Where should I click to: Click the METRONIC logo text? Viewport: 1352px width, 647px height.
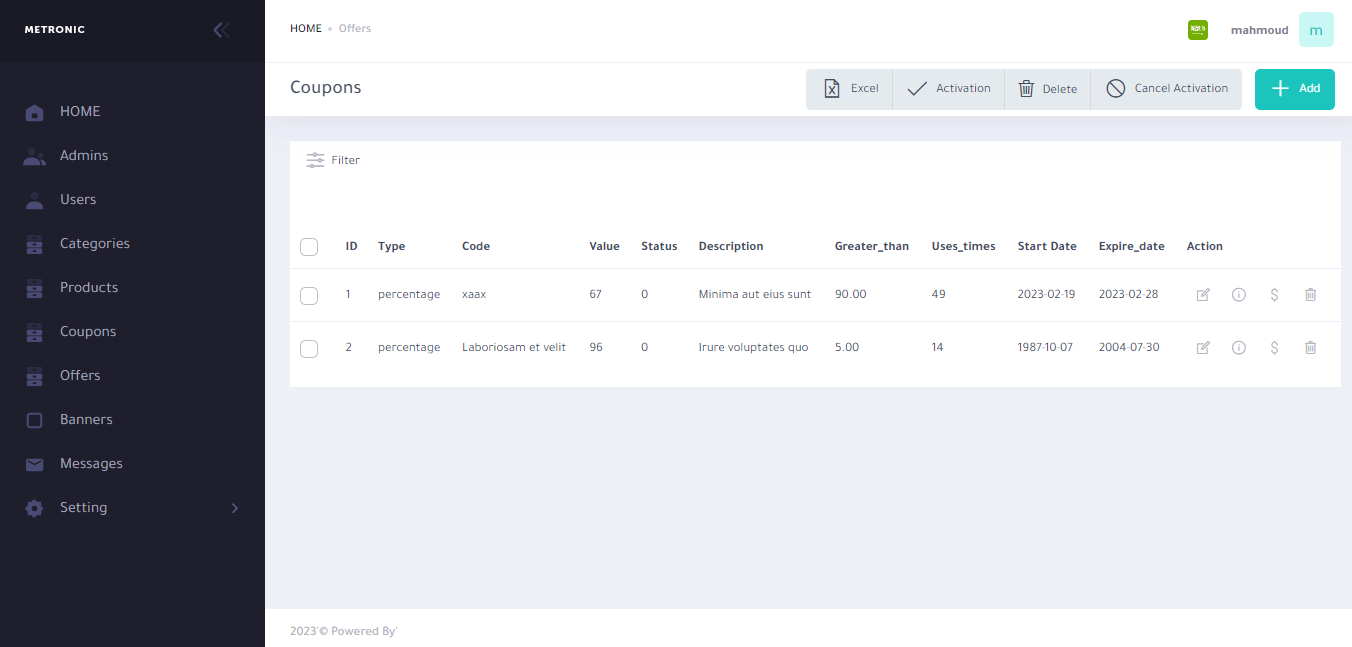(x=55, y=30)
